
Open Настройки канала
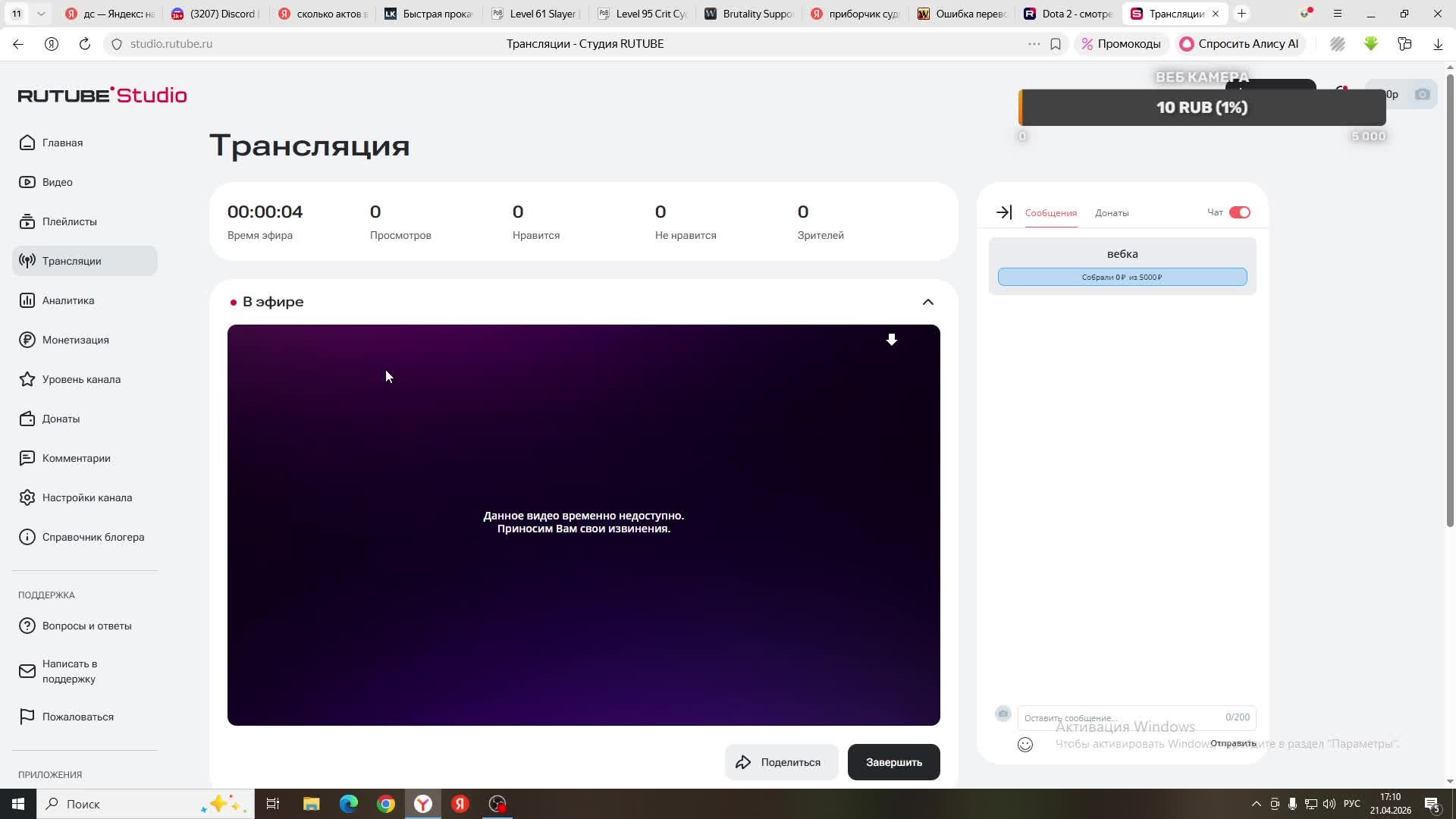click(x=86, y=497)
